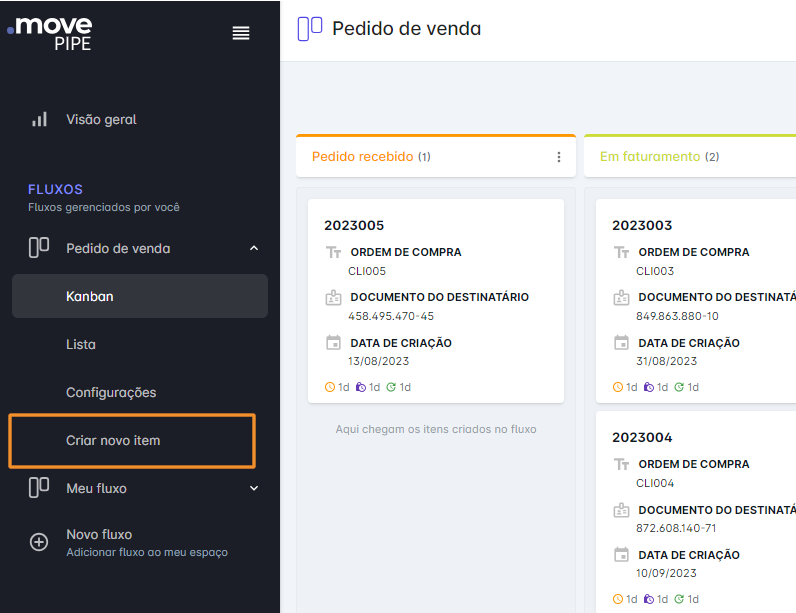Click document number 849.863.880-10
This screenshot has height=613, width=796.
pos(677,316)
